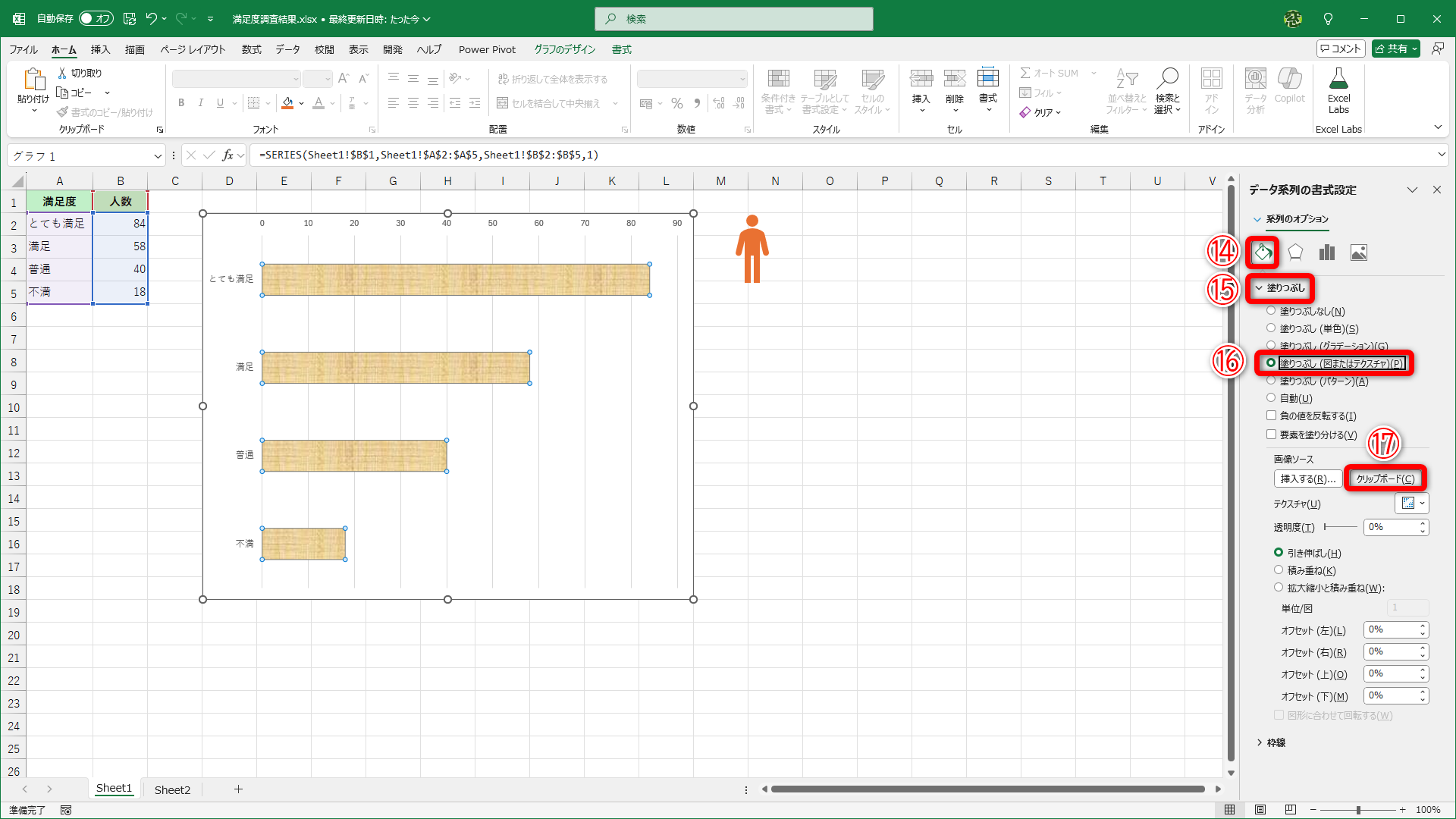Click the Excel Labs flask icon
The width and height of the screenshot is (1456, 819).
tap(1338, 79)
